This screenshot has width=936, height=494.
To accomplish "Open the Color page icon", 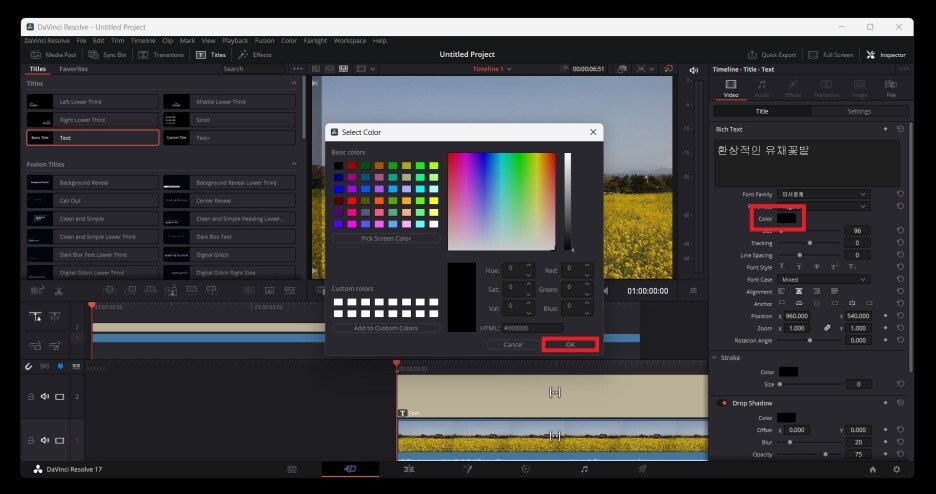I will pyautogui.click(x=525, y=469).
